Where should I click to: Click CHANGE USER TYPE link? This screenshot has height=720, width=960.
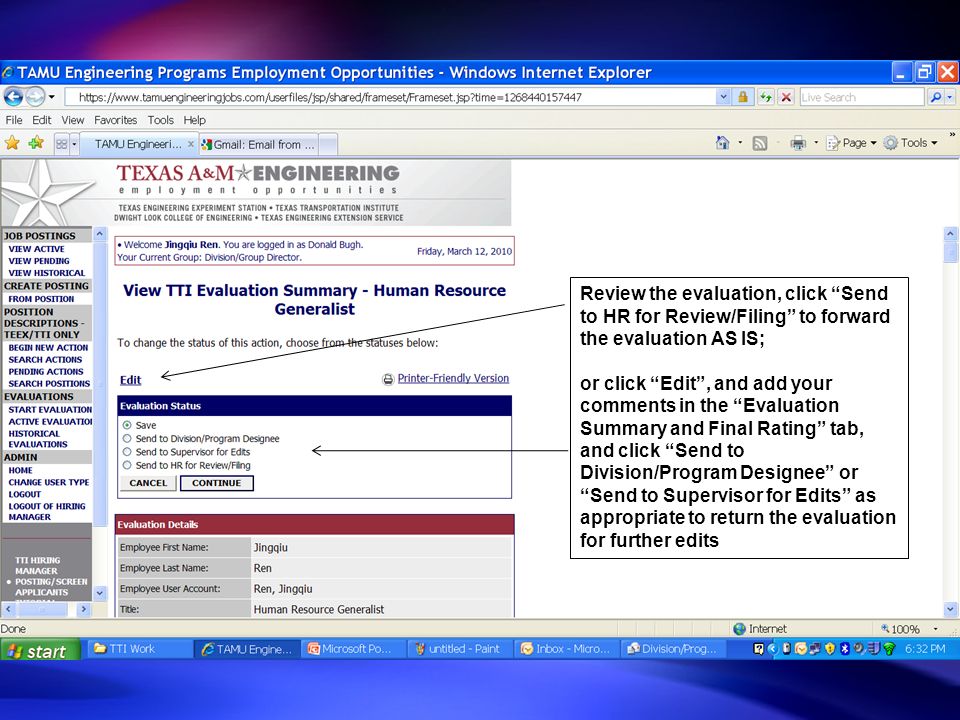pyautogui.click(x=48, y=482)
